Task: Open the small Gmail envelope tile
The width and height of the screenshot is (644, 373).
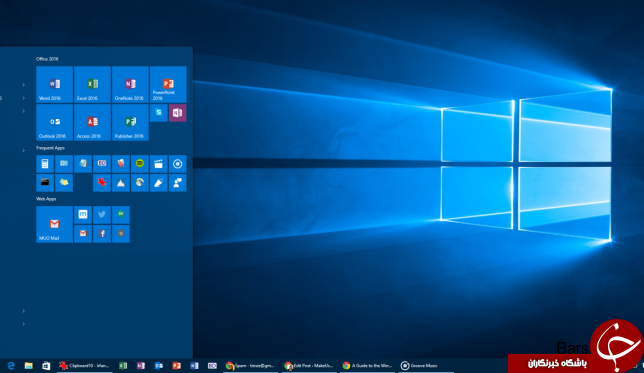Action: pos(83,234)
